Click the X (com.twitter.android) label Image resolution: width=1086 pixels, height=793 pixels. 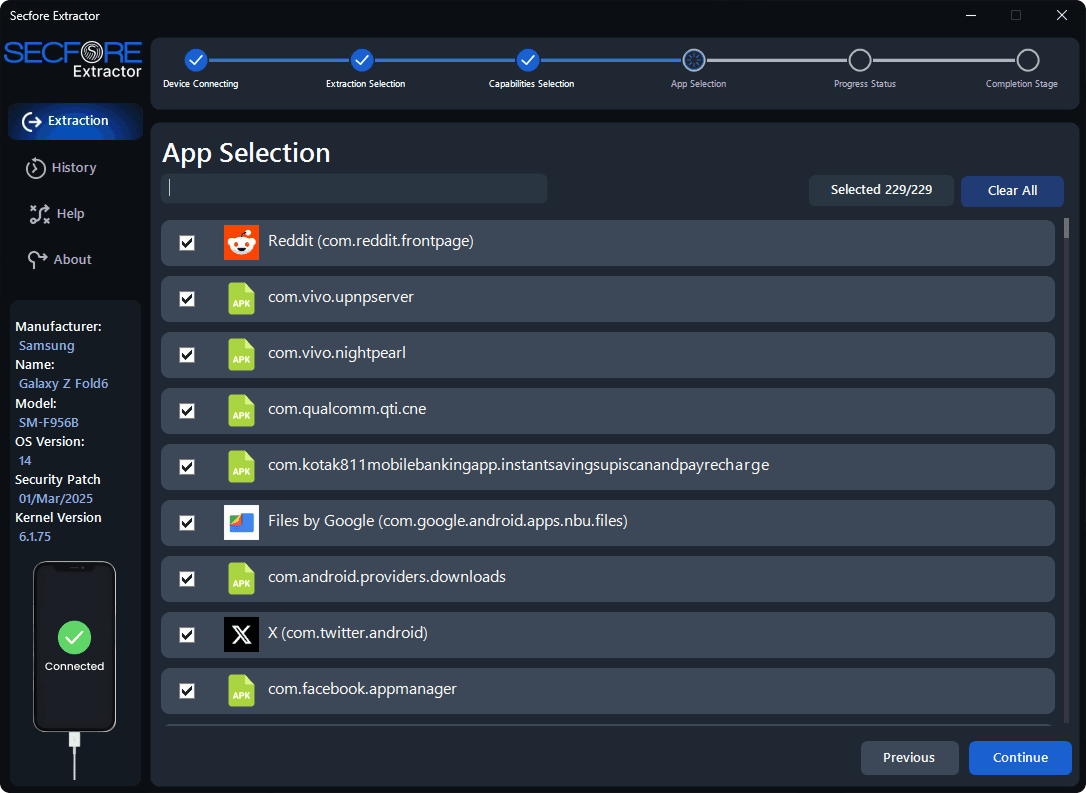tap(348, 633)
